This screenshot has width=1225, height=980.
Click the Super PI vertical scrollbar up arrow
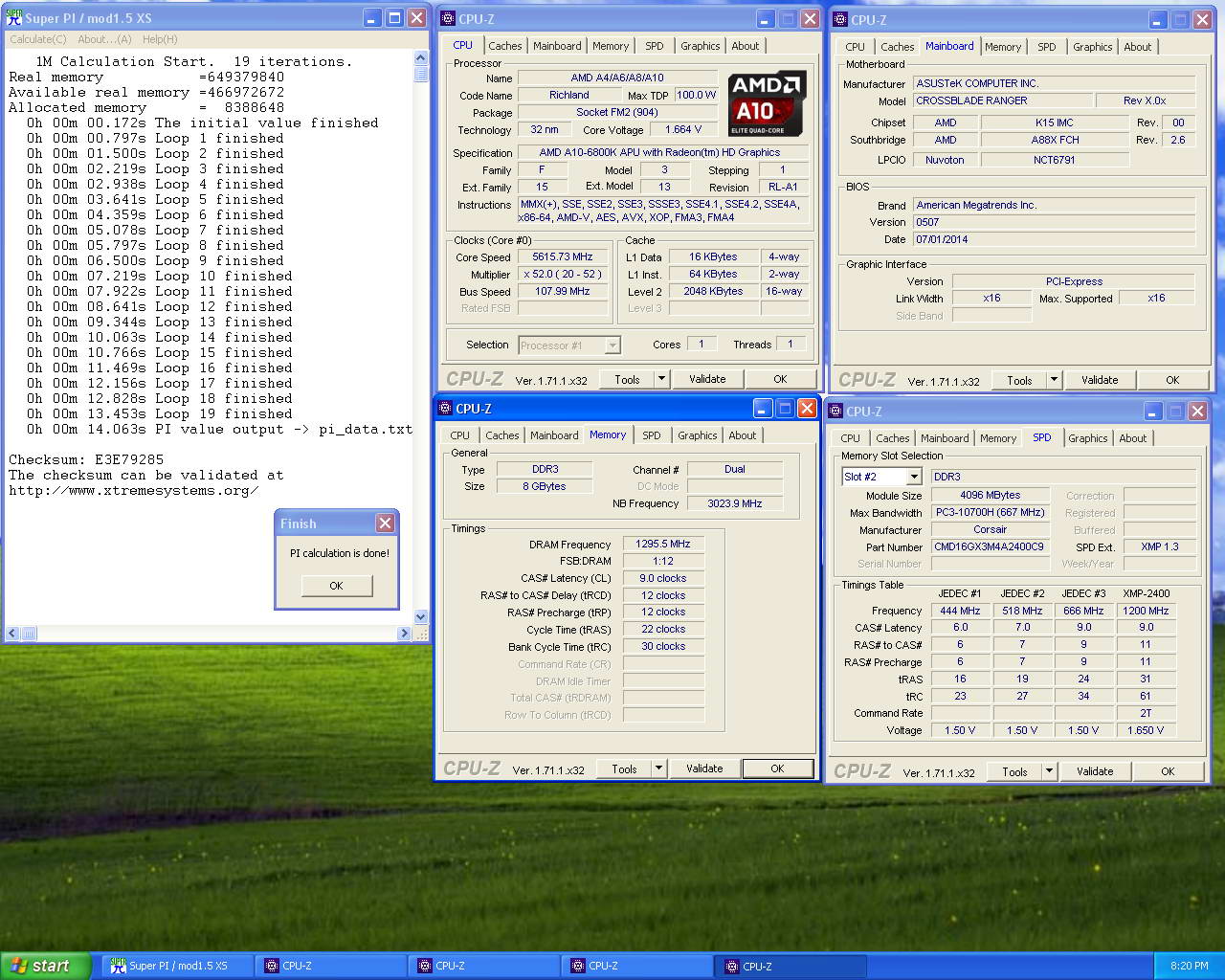[421, 57]
